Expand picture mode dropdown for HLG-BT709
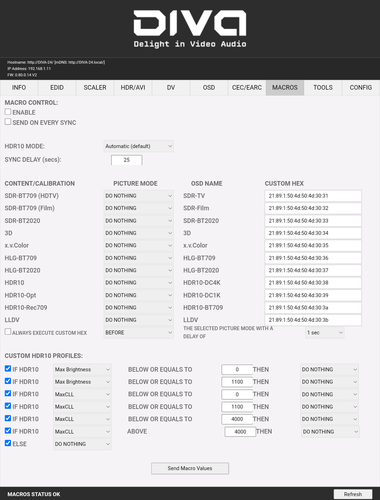380x500 pixels. pyautogui.click(x=138, y=258)
